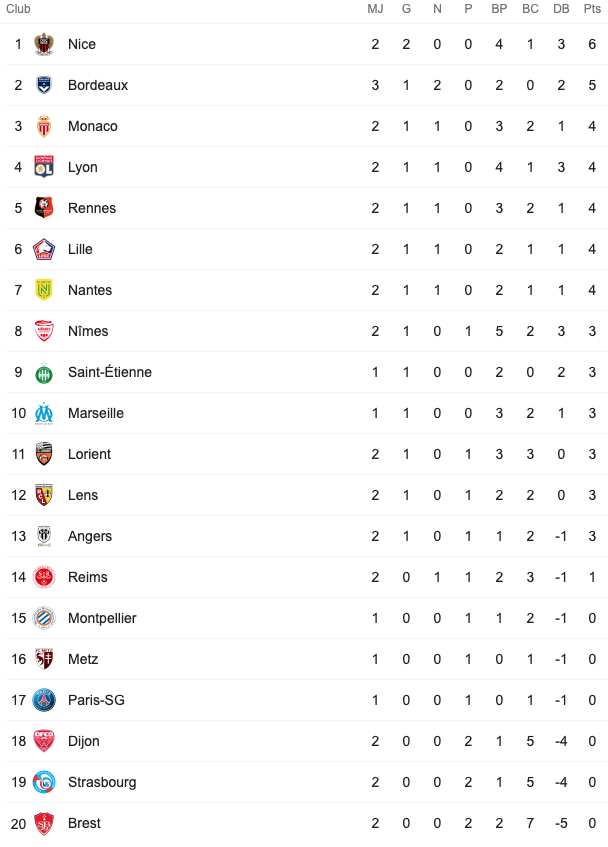Click the Strasbourg club logo

[44, 782]
